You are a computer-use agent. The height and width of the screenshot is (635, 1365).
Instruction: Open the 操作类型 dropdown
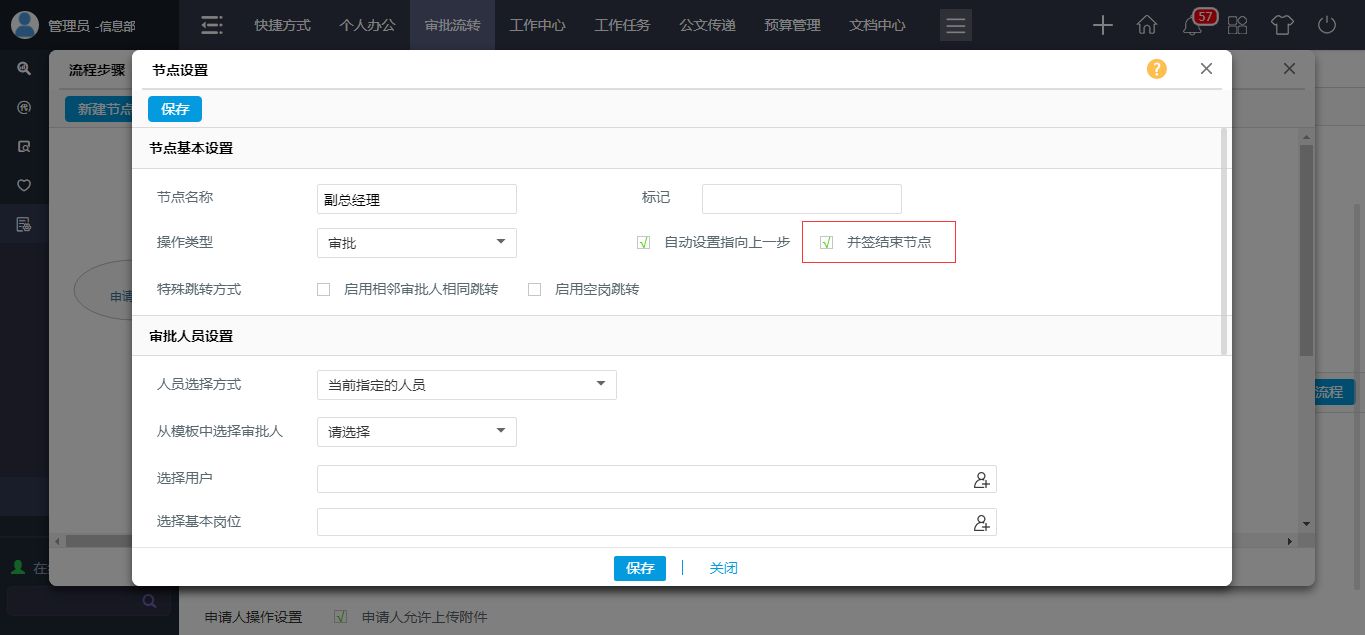[416, 243]
